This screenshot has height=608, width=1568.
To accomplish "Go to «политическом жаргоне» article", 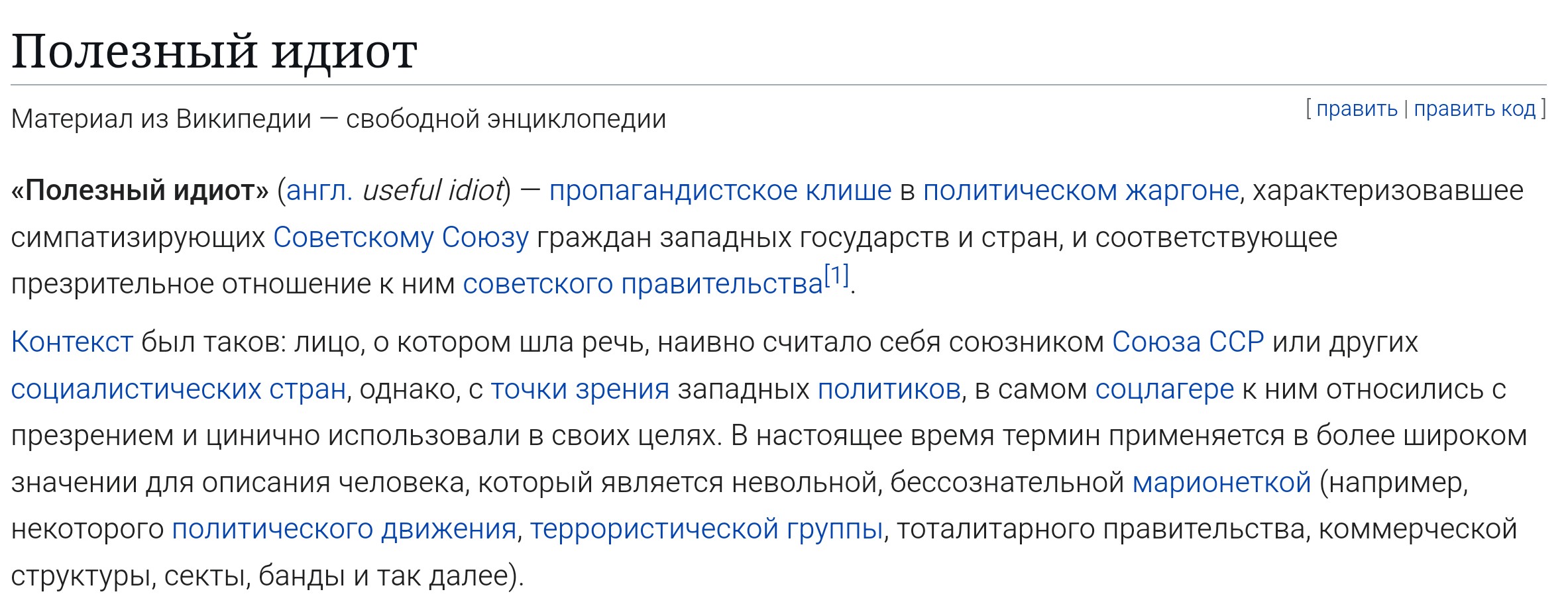I will [1081, 191].
